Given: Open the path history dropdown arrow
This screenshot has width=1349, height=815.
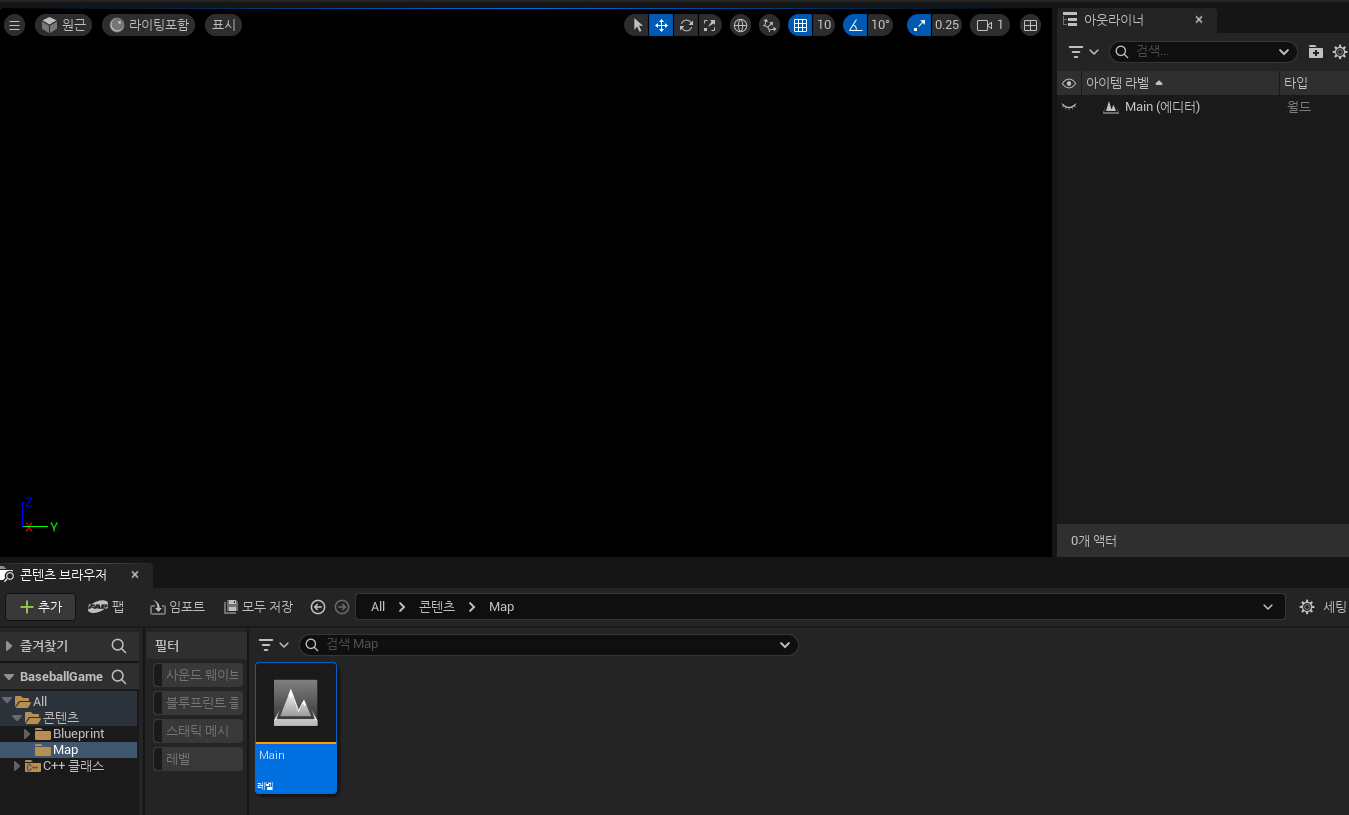Looking at the screenshot, I should point(1270,607).
